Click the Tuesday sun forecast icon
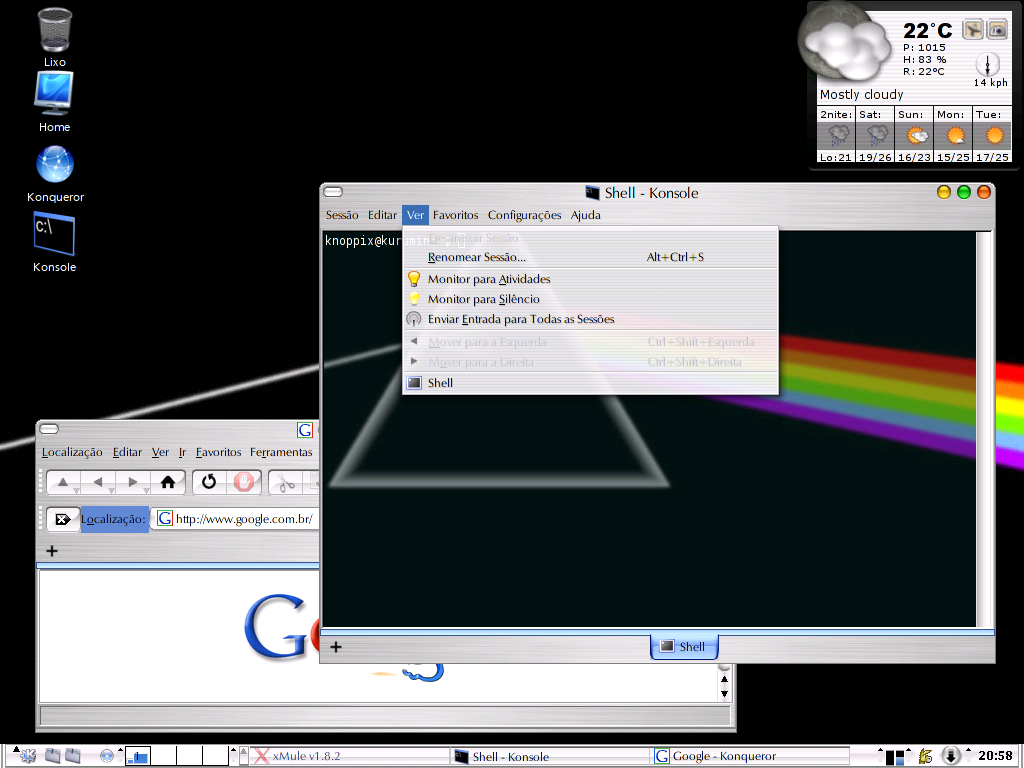This screenshot has height=768, width=1024. [994, 136]
